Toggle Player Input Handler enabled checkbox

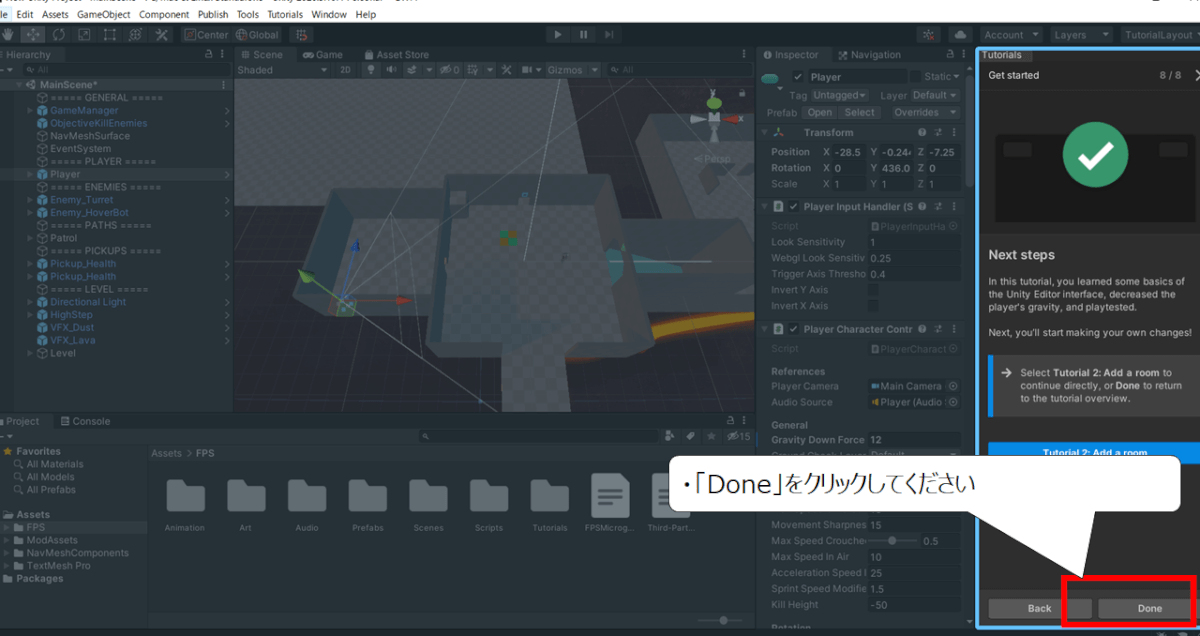(x=794, y=207)
